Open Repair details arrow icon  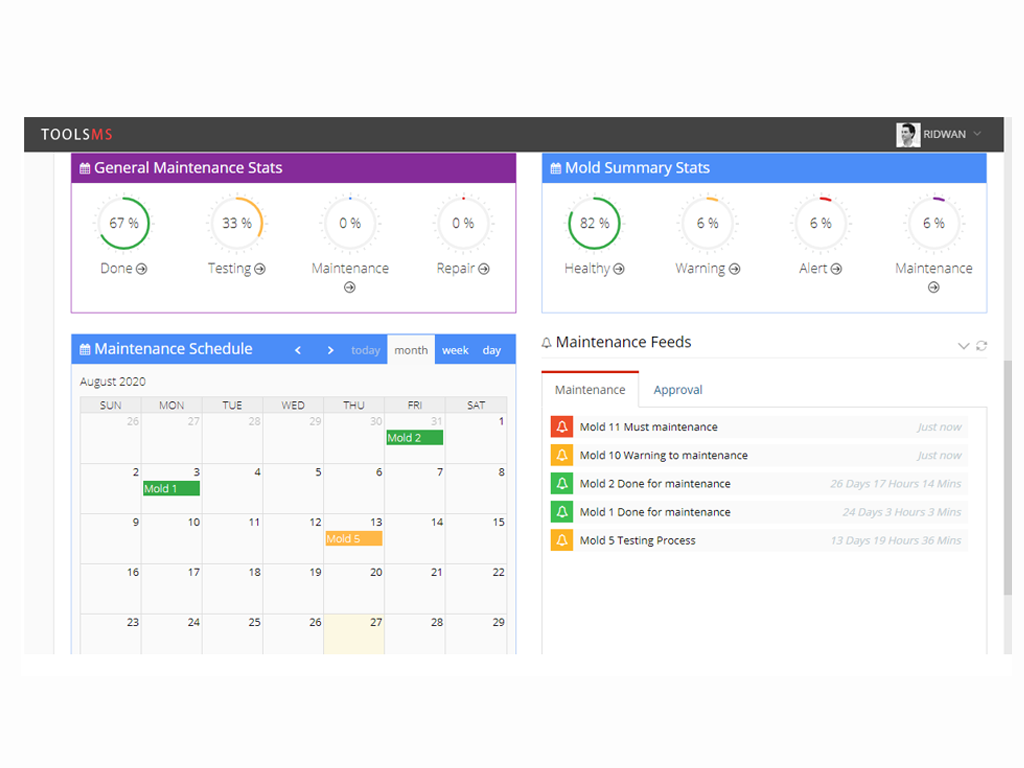click(484, 269)
